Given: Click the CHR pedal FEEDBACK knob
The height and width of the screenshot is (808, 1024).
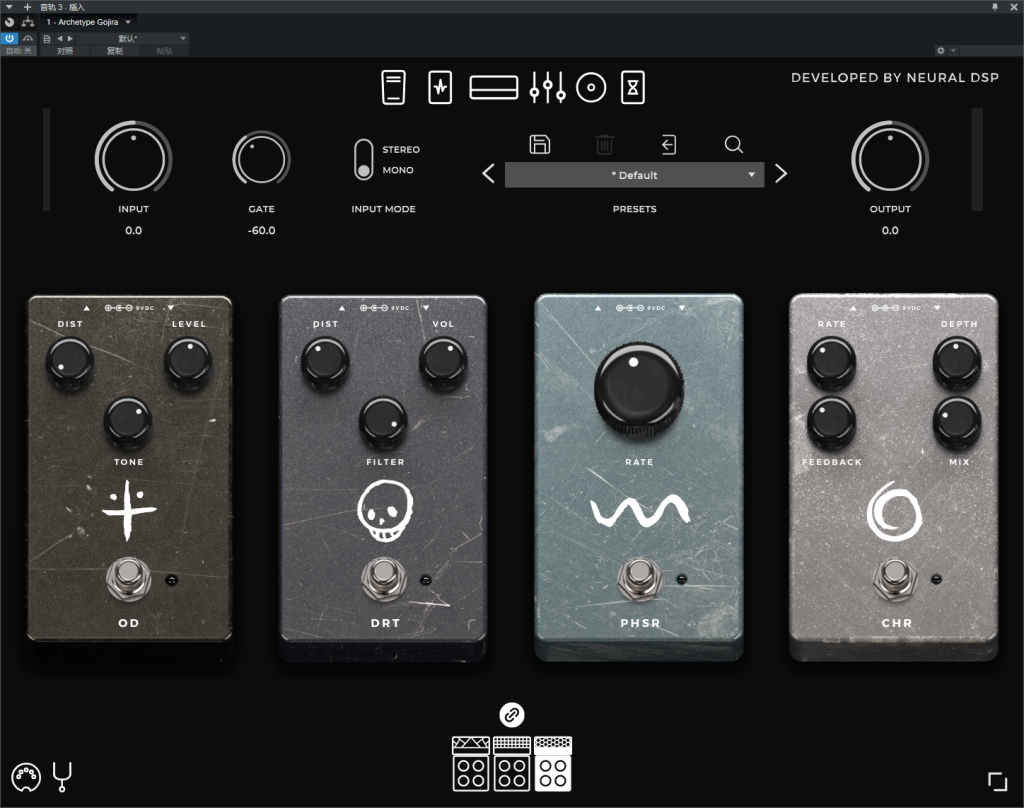Looking at the screenshot, I should click(x=831, y=422).
